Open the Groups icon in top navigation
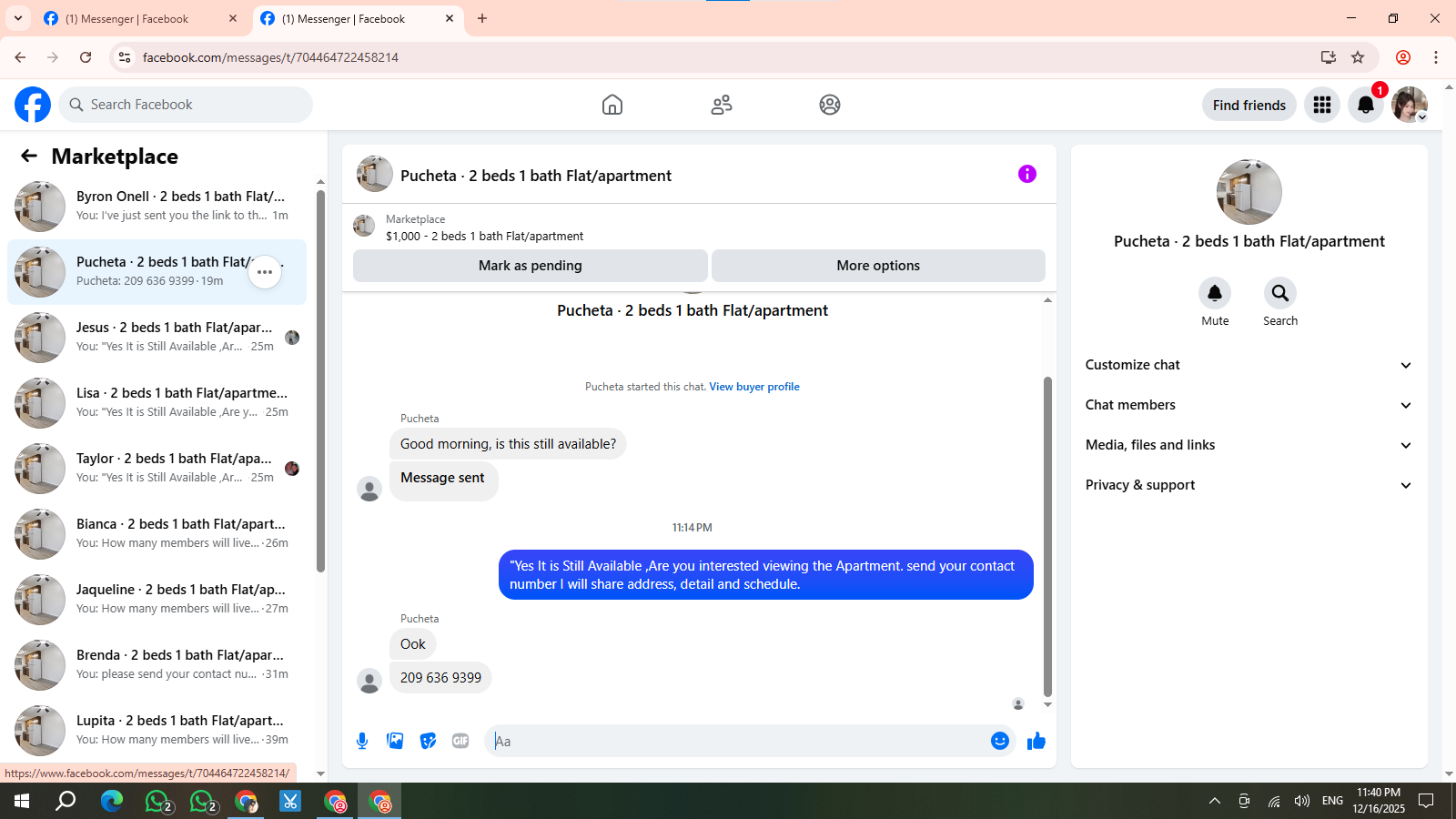Screen dimensions: 1456x819 (x=830, y=105)
